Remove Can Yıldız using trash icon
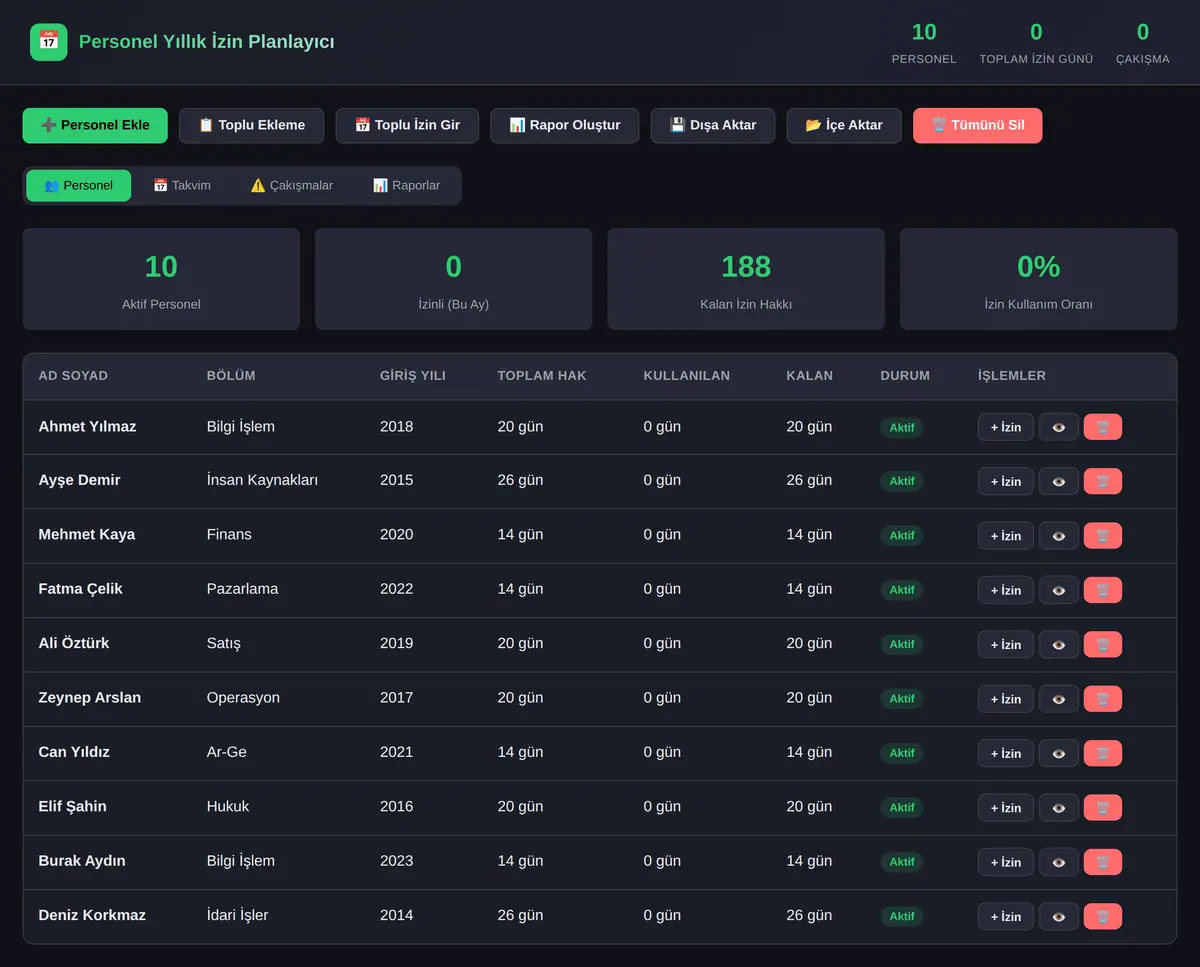Screen dimensions: 1200x967 pyautogui.click(x=1102, y=753)
